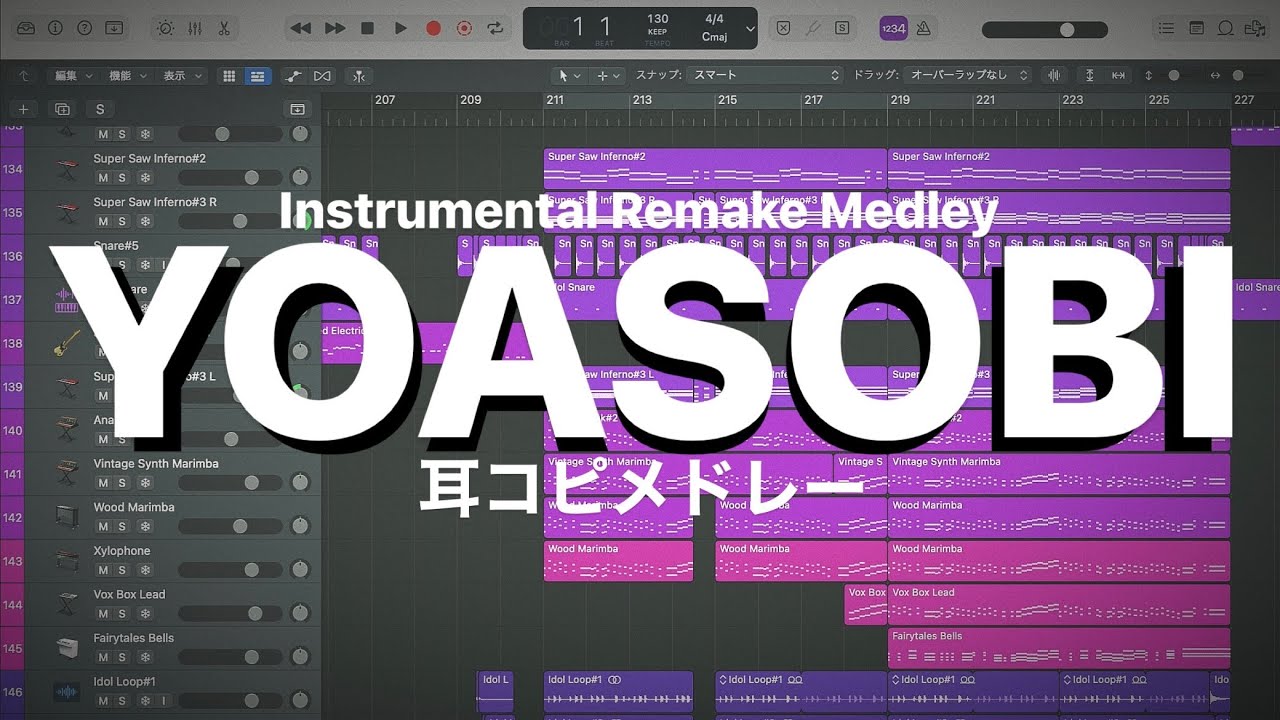
Task: Click the Capture Recording button
Action: click(464, 29)
